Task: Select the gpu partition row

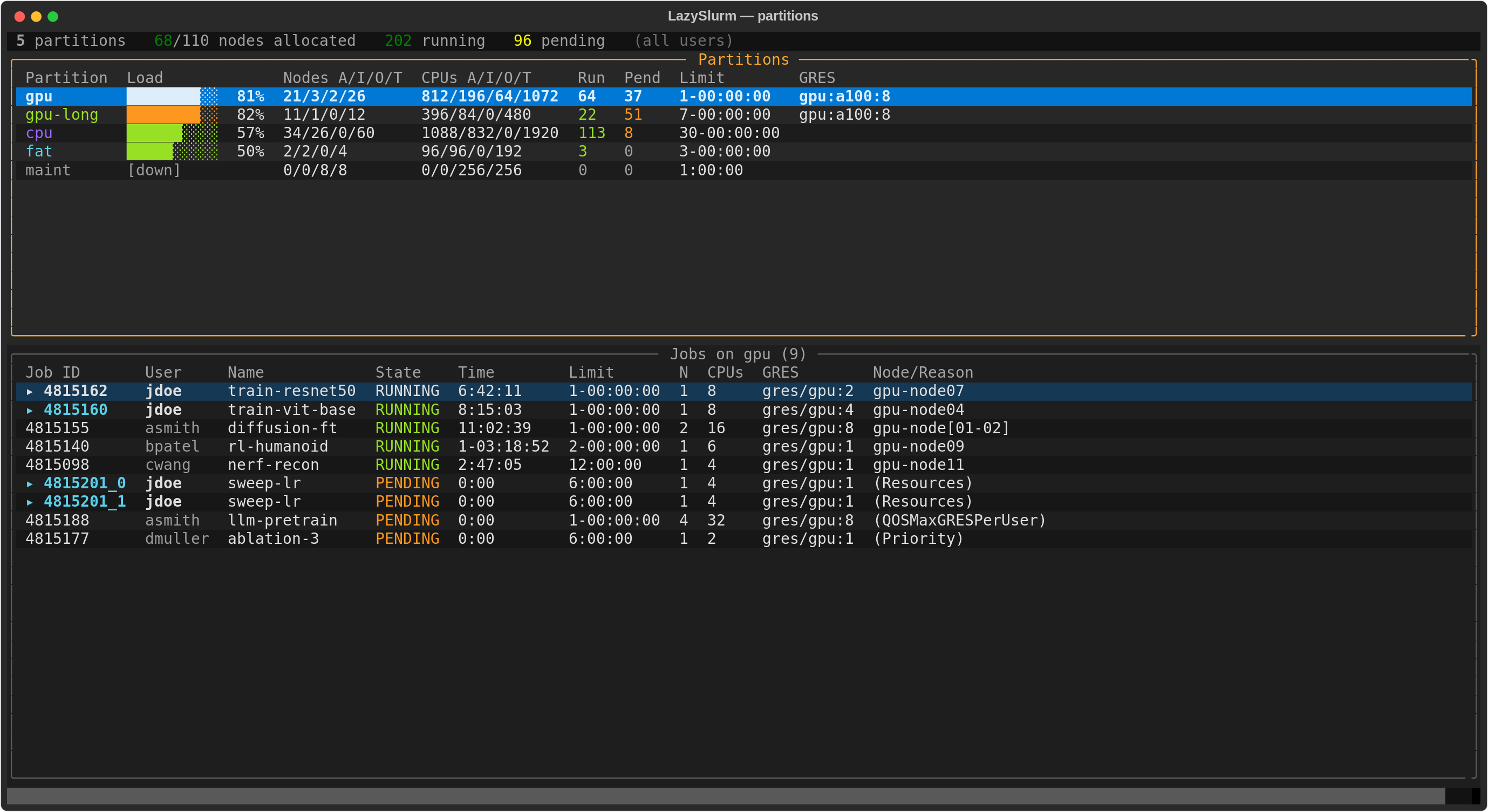Action: tap(743, 97)
